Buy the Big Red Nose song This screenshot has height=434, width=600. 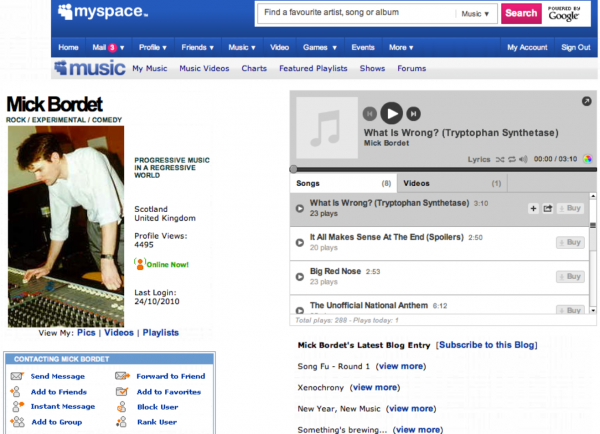point(570,276)
